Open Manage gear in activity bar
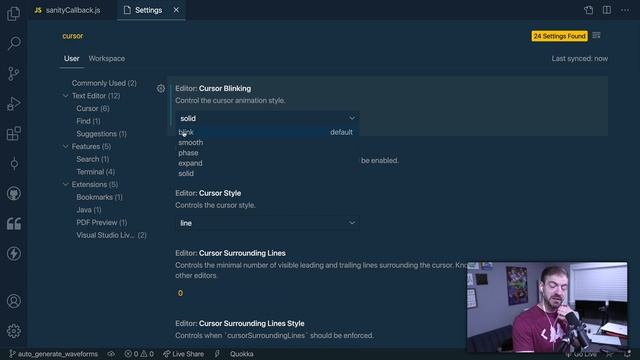640x360 pixels. coord(14,331)
